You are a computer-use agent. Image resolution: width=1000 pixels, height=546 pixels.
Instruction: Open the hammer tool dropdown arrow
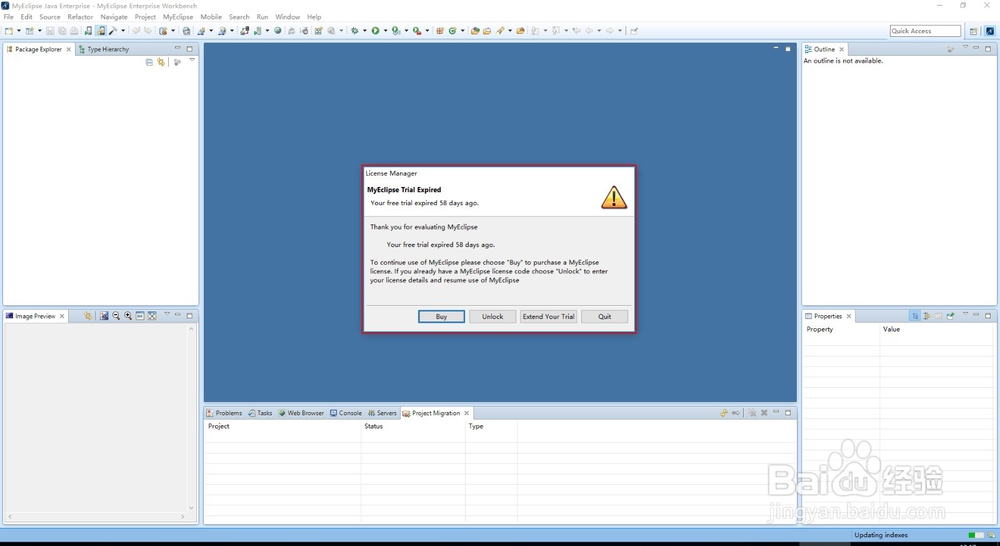122,31
